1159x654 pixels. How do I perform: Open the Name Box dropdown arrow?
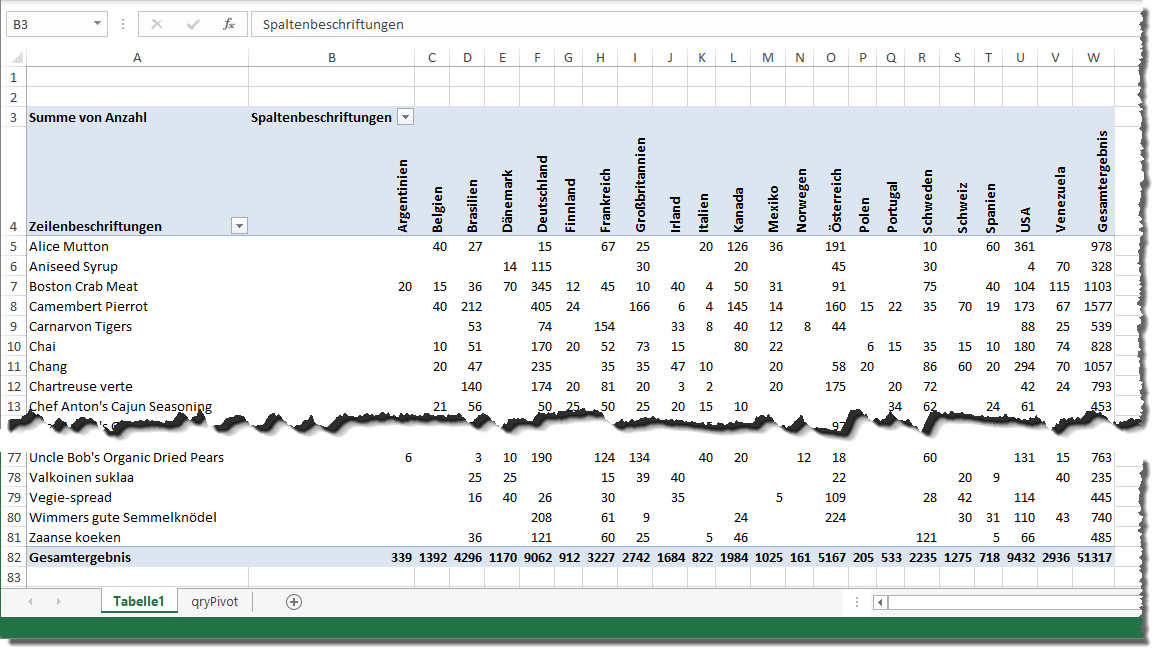click(97, 24)
